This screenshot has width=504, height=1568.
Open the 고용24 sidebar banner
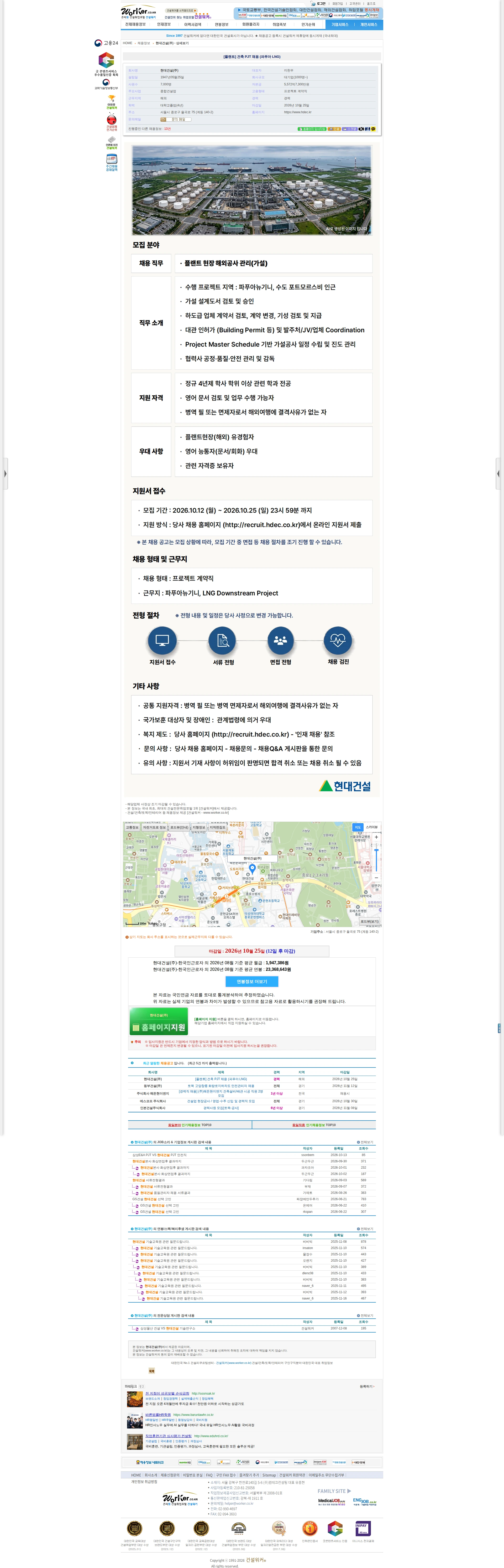(106, 43)
